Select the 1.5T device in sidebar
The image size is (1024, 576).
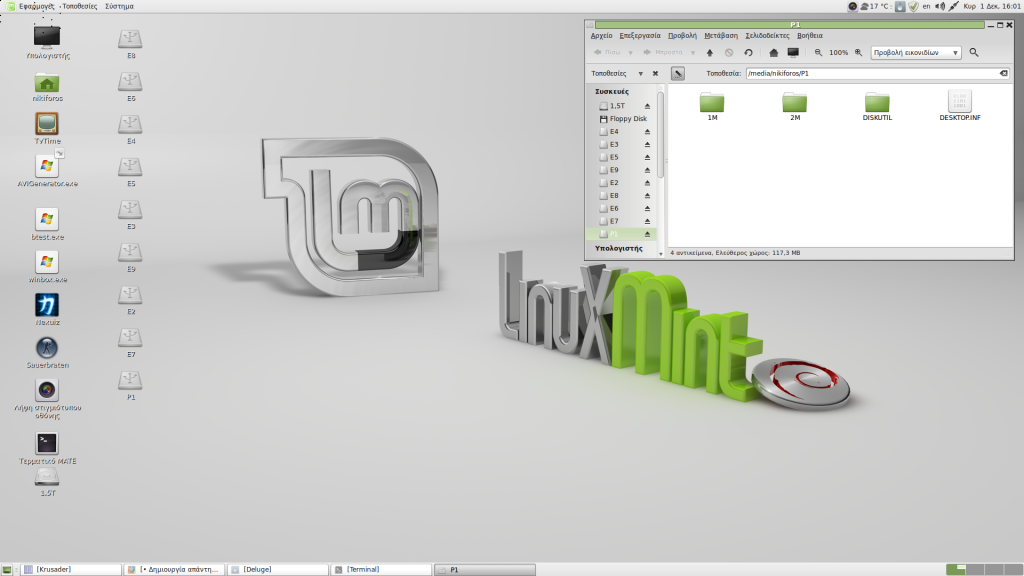(x=617, y=106)
